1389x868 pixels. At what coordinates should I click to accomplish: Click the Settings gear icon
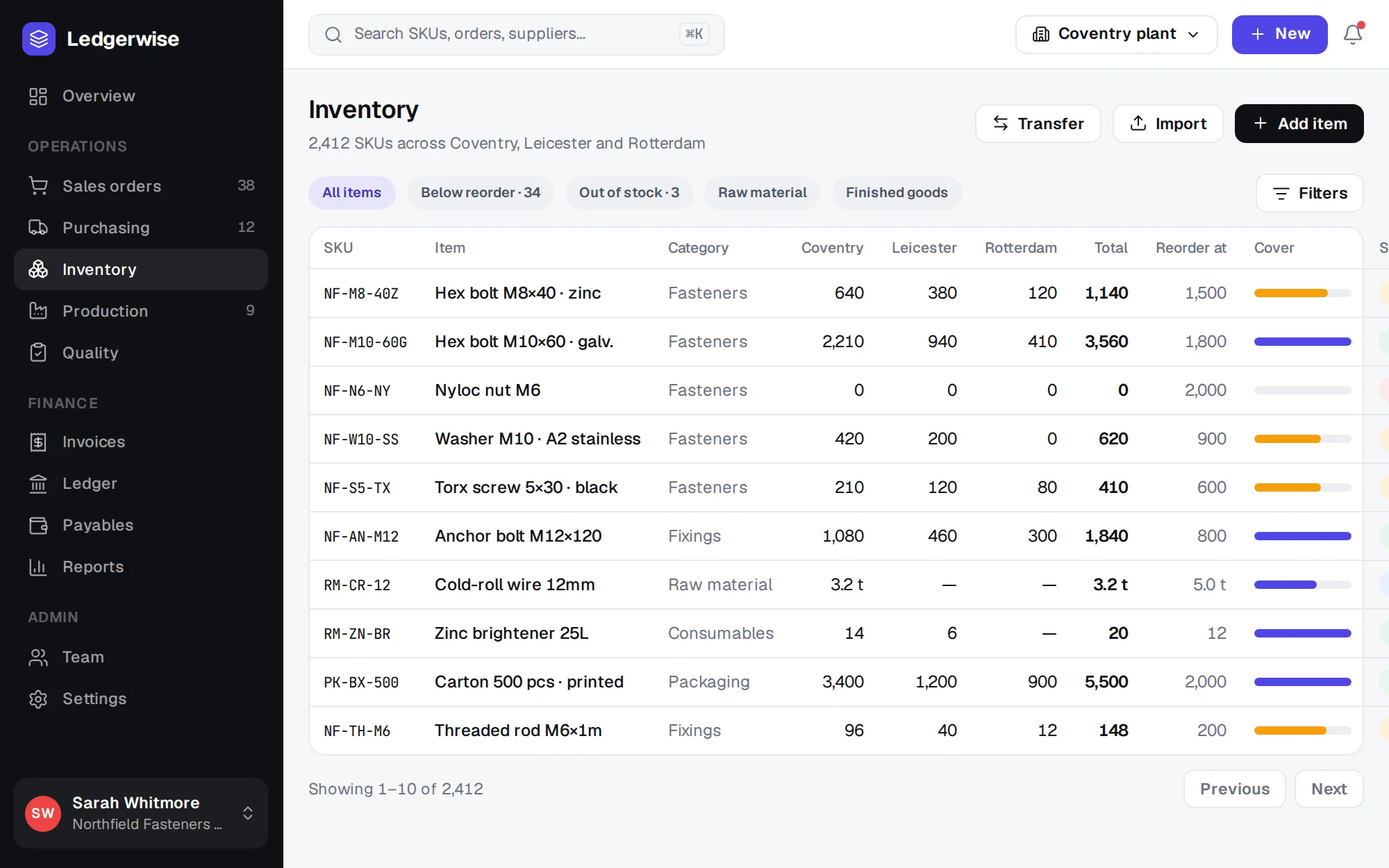[38, 699]
